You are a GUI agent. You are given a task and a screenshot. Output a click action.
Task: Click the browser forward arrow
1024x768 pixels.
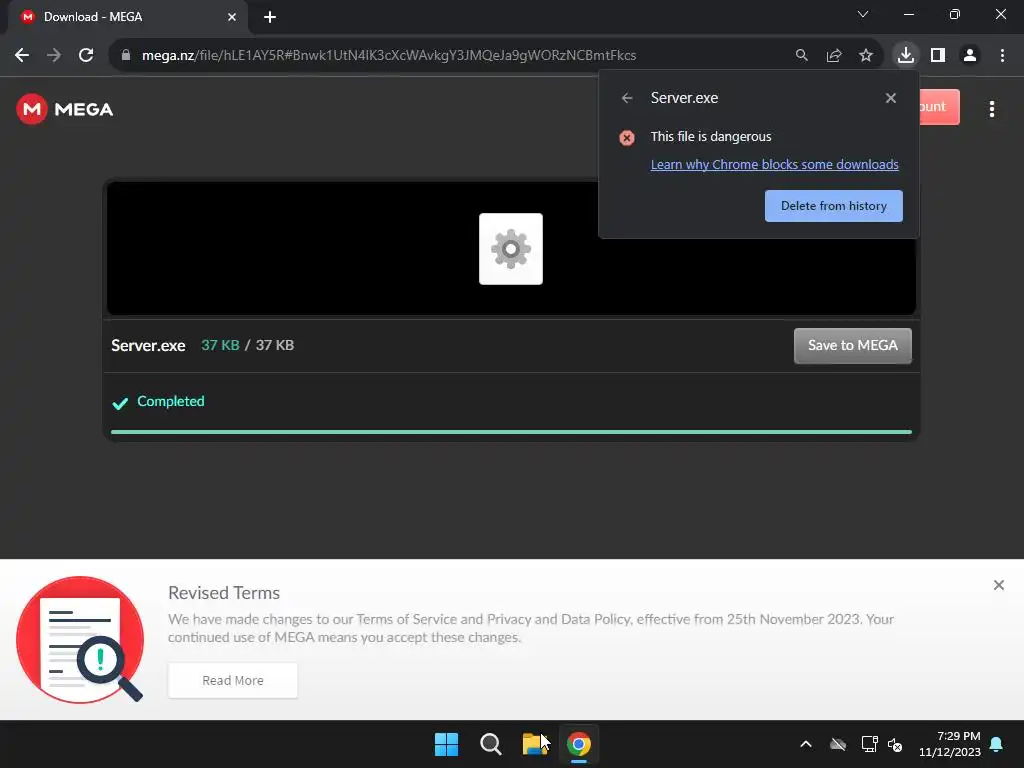coord(54,56)
